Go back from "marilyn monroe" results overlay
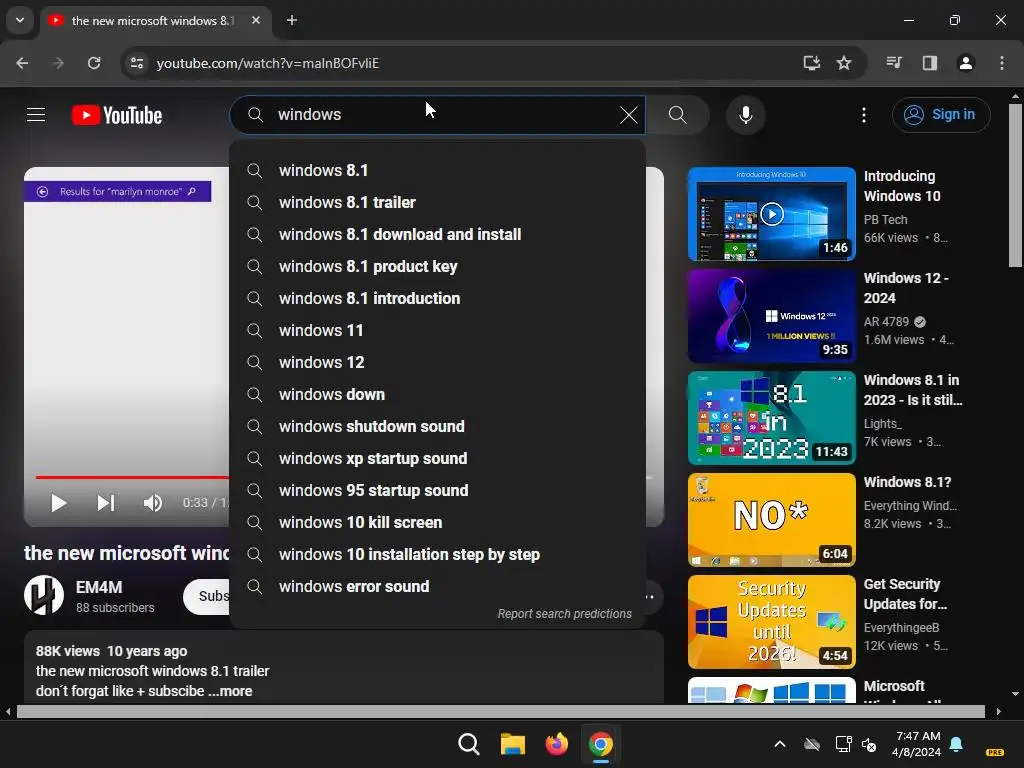The height and width of the screenshot is (768, 1024). [x=42, y=191]
